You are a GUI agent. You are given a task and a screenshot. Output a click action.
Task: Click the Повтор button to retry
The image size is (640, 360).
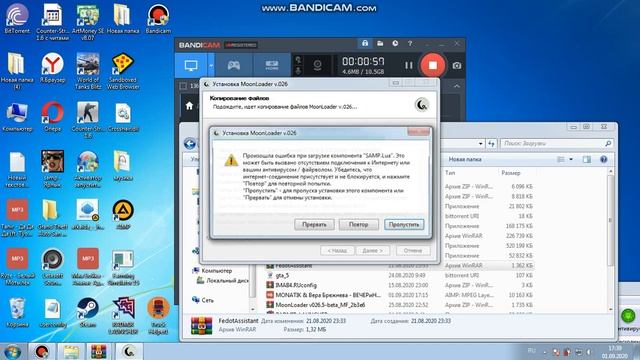pyautogui.click(x=358, y=224)
